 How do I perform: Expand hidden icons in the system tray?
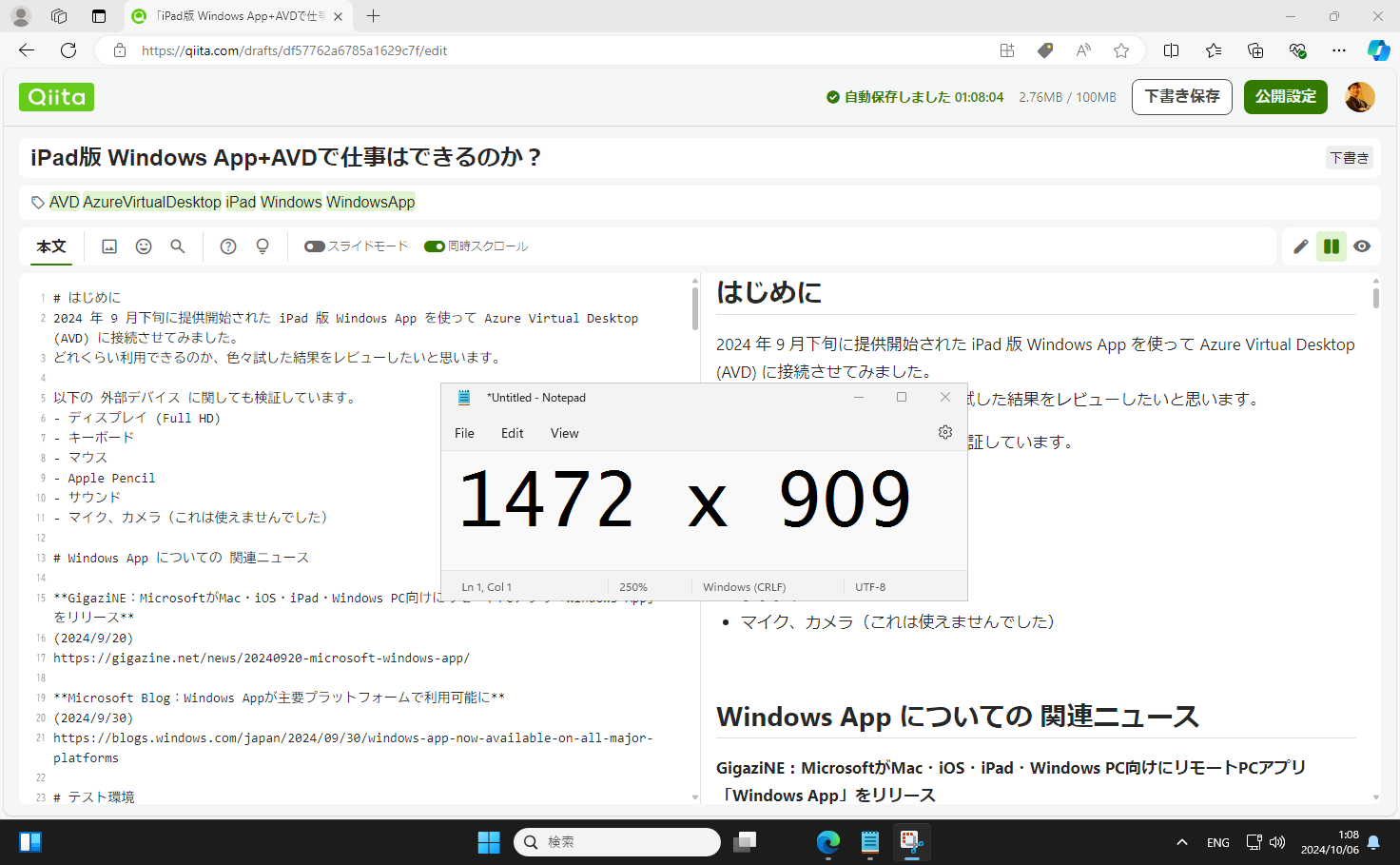point(1181,841)
